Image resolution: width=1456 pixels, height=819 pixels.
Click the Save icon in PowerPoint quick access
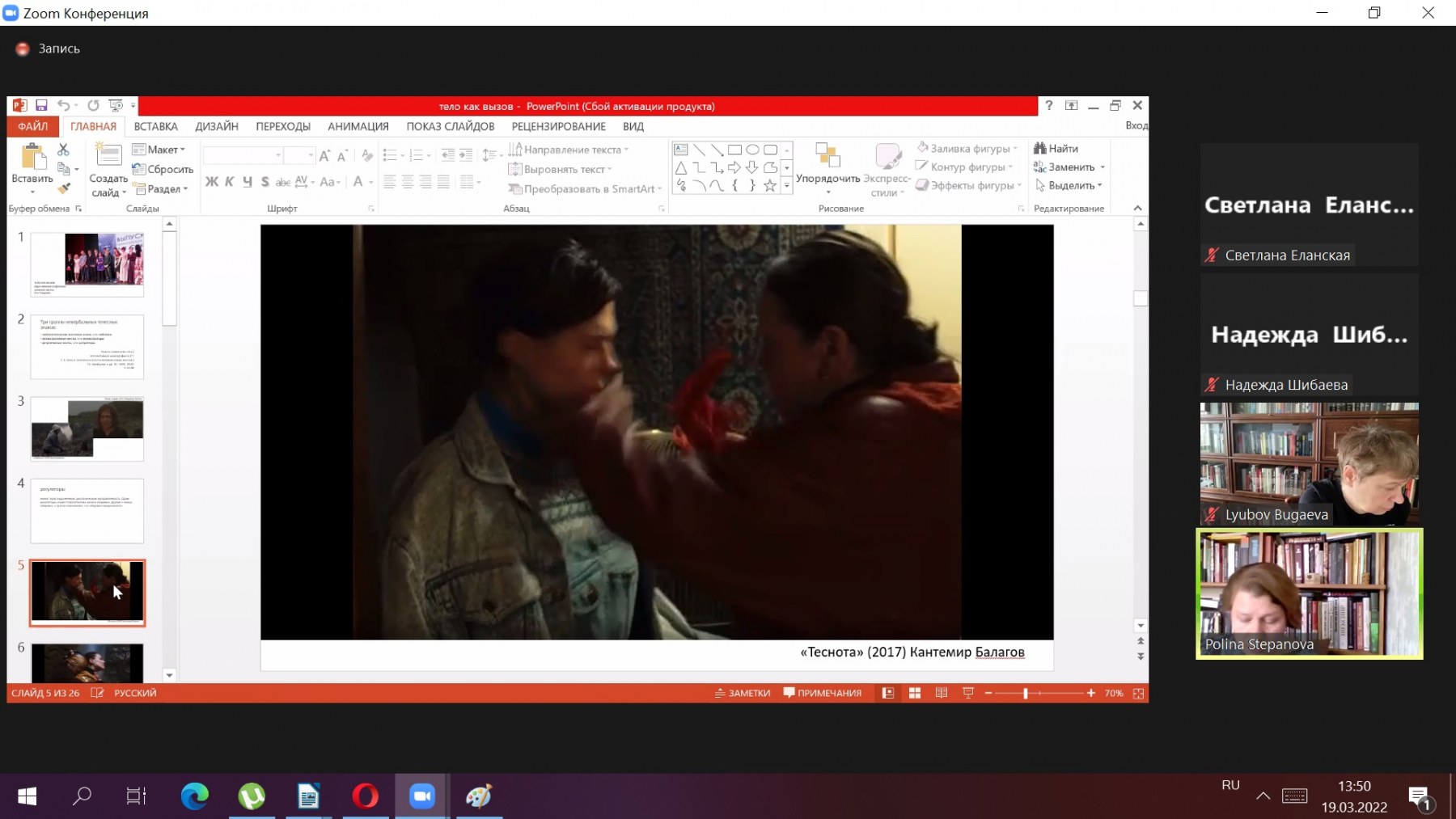tap(41, 106)
